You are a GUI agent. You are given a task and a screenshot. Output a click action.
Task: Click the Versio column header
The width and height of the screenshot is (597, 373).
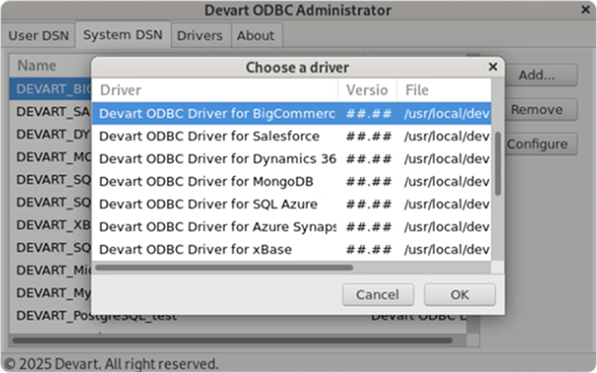(x=367, y=90)
